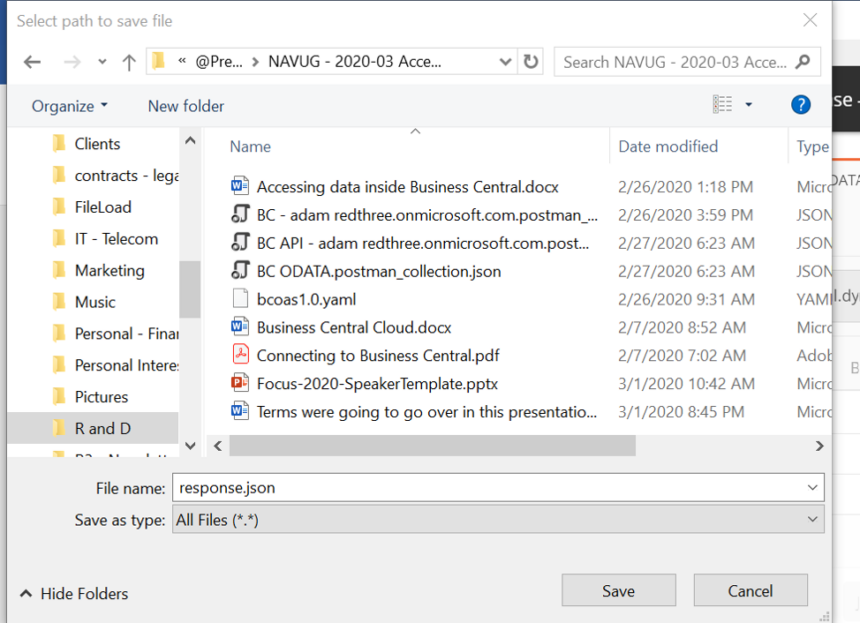Click the search magnifier icon
This screenshot has width=860, height=623.
click(x=802, y=61)
